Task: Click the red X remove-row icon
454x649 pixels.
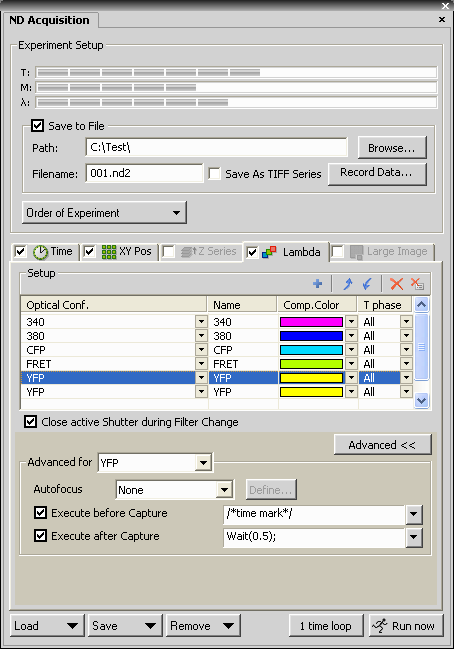Action: [396, 284]
